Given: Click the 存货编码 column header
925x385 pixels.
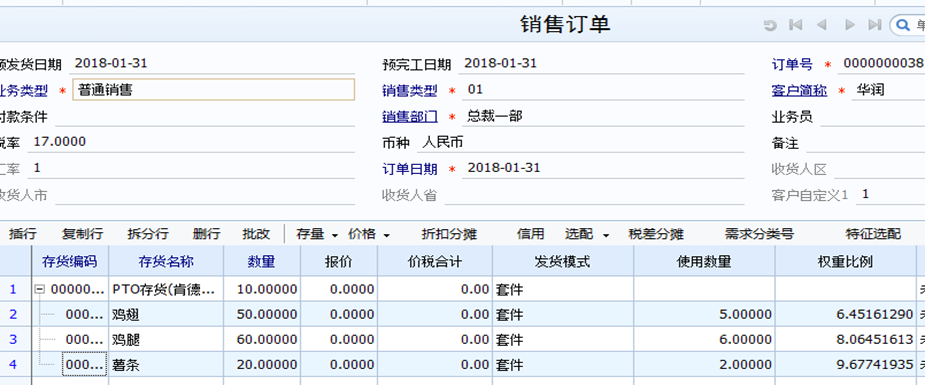Looking at the screenshot, I should pos(70,262).
